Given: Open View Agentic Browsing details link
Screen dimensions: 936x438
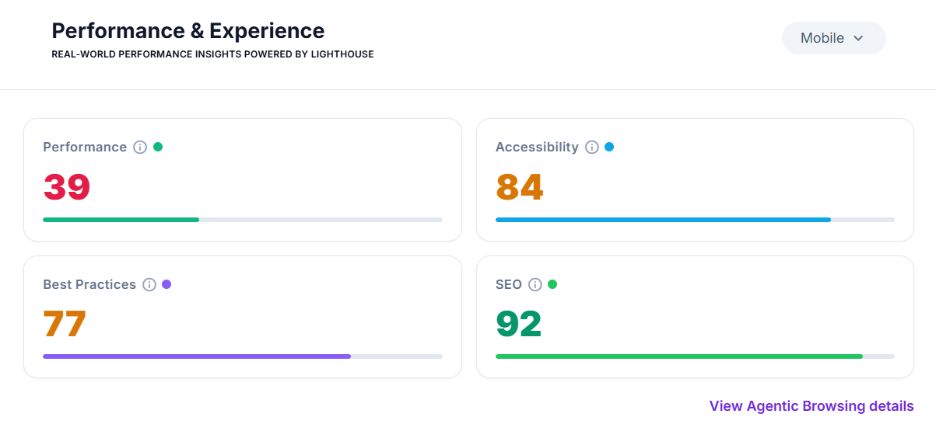Looking at the screenshot, I should pyautogui.click(x=811, y=406).
